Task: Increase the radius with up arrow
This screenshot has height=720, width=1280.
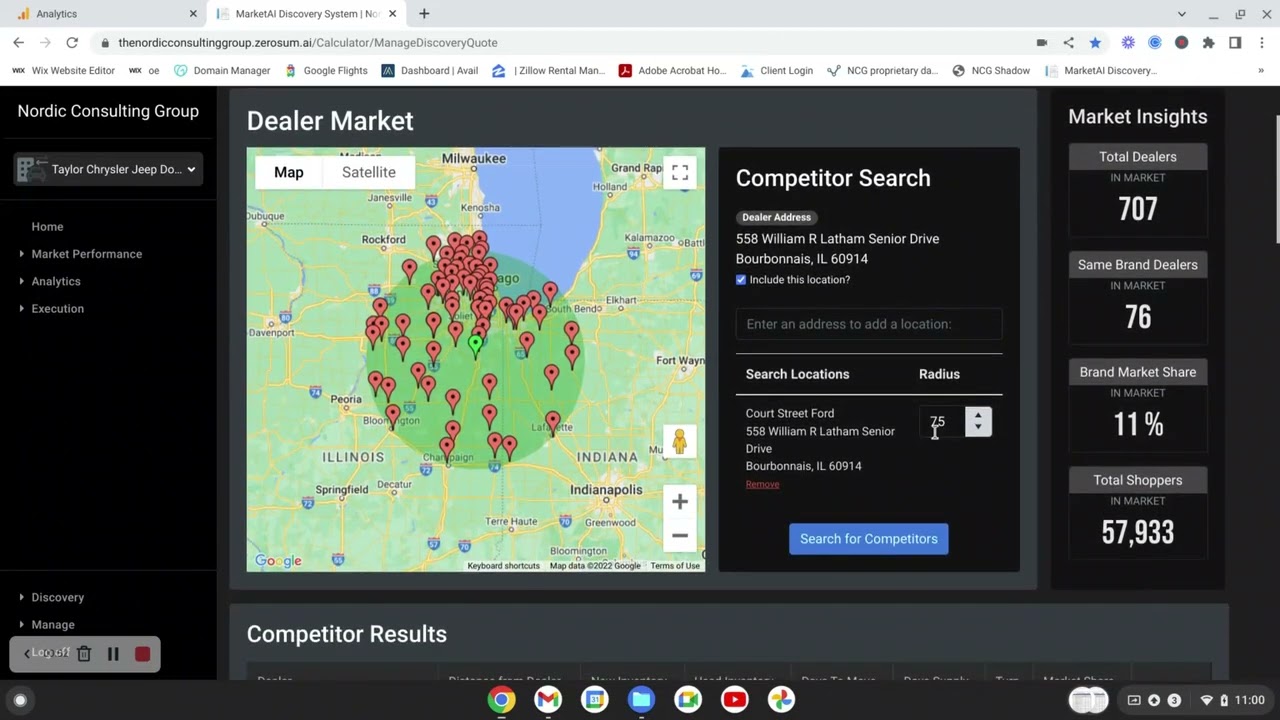Action: [978, 416]
